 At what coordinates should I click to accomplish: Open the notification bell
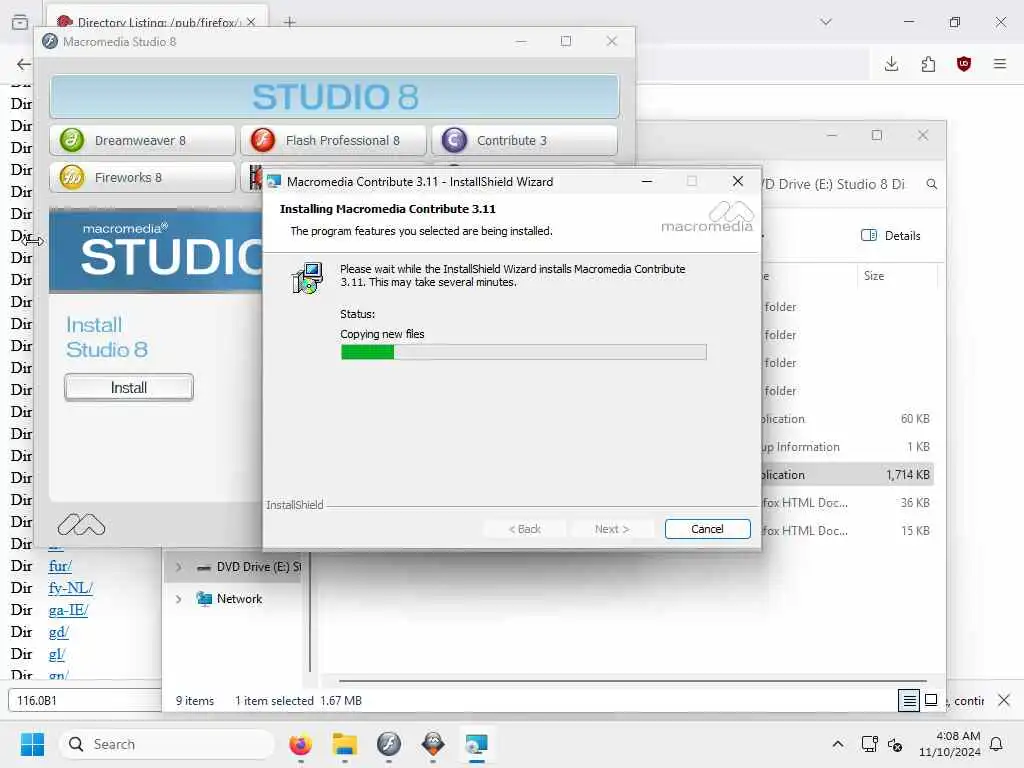pos(997,744)
